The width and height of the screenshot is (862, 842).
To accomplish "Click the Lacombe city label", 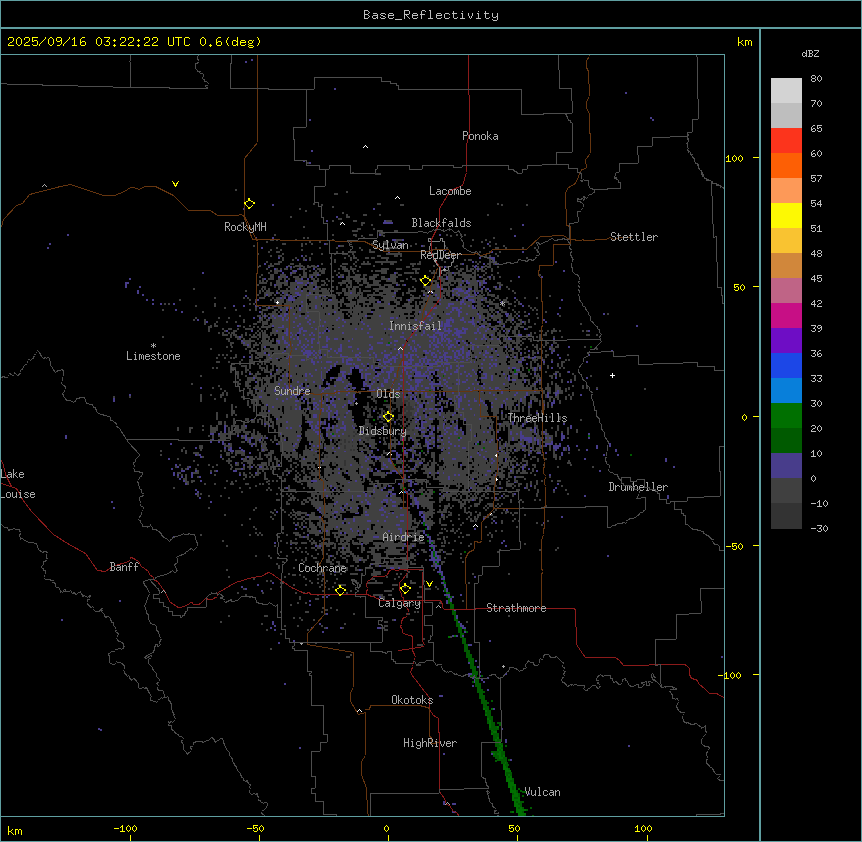I will (x=450, y=191).
